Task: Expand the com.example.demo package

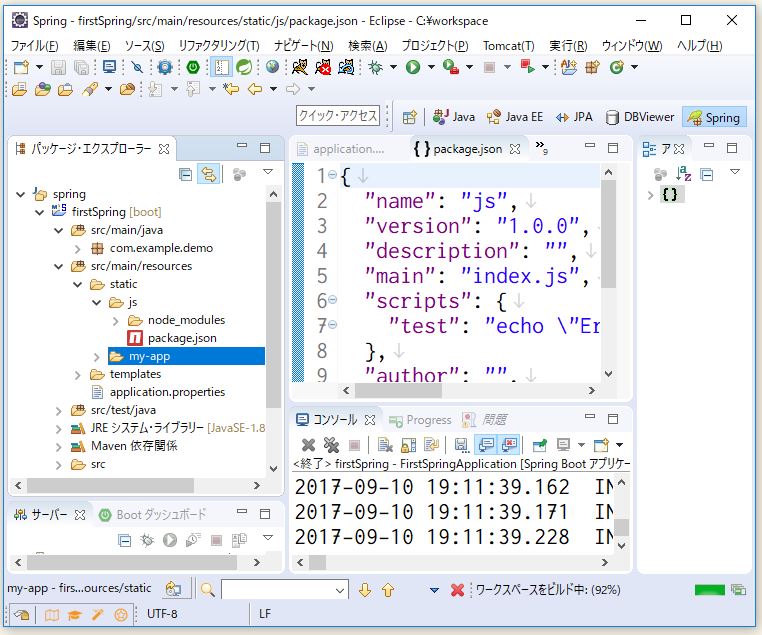Action: click(78, 249)
